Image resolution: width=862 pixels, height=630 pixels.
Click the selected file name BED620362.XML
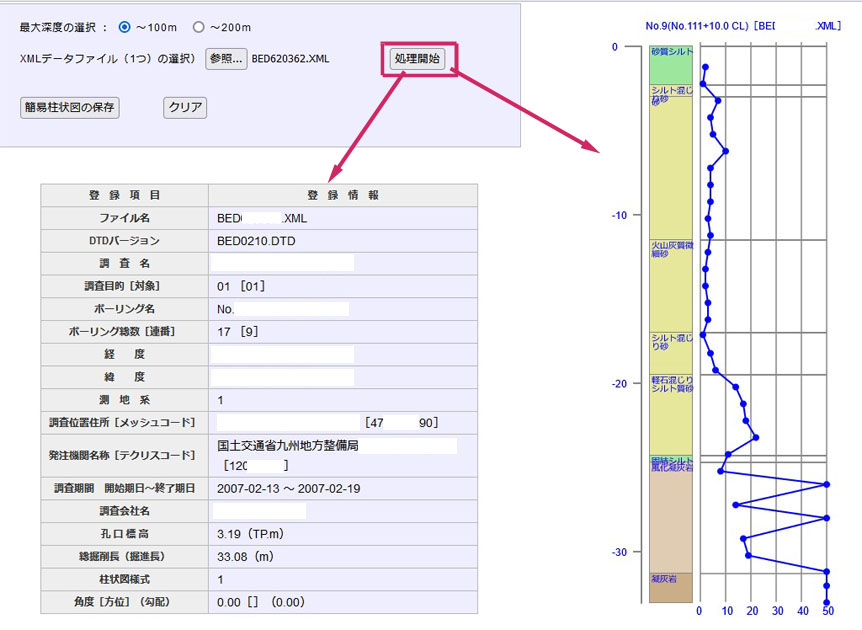pyautogui.click(x=290, y=59)
